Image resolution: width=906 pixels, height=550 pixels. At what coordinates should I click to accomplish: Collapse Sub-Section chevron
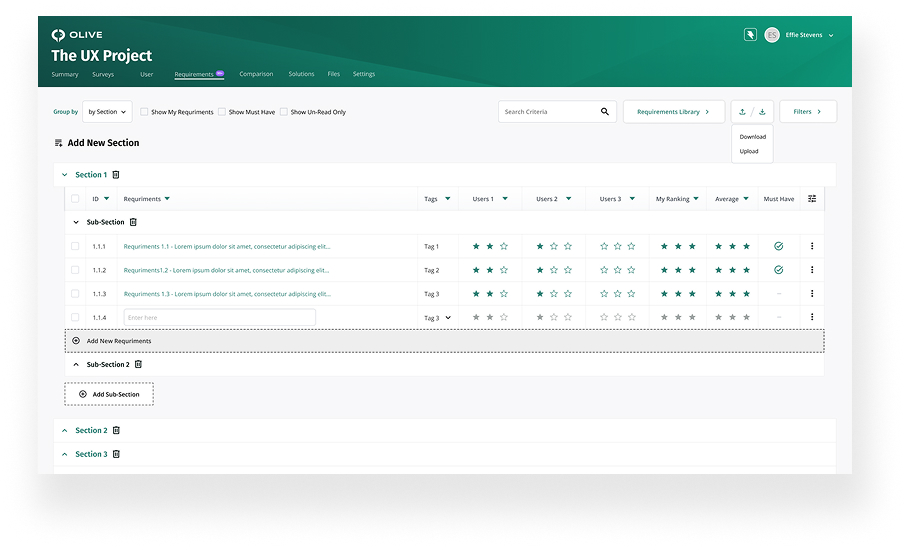(x=76, y=222)
